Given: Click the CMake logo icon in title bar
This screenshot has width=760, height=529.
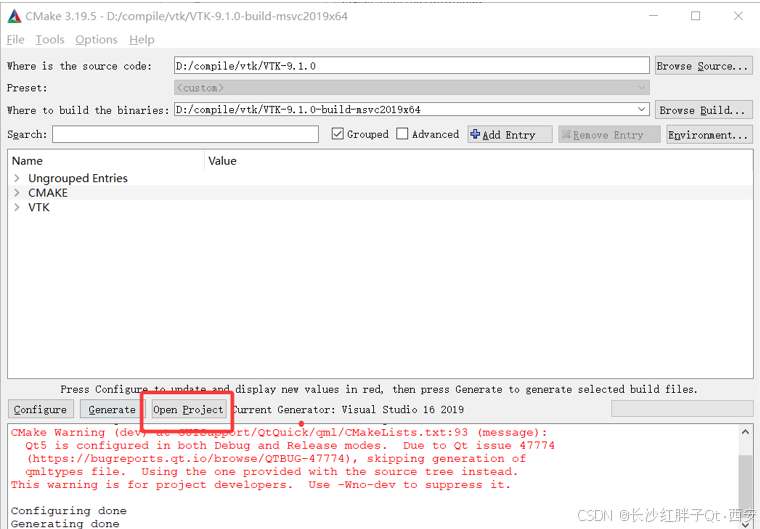Looking at the screenshot, I should point(14,16).
